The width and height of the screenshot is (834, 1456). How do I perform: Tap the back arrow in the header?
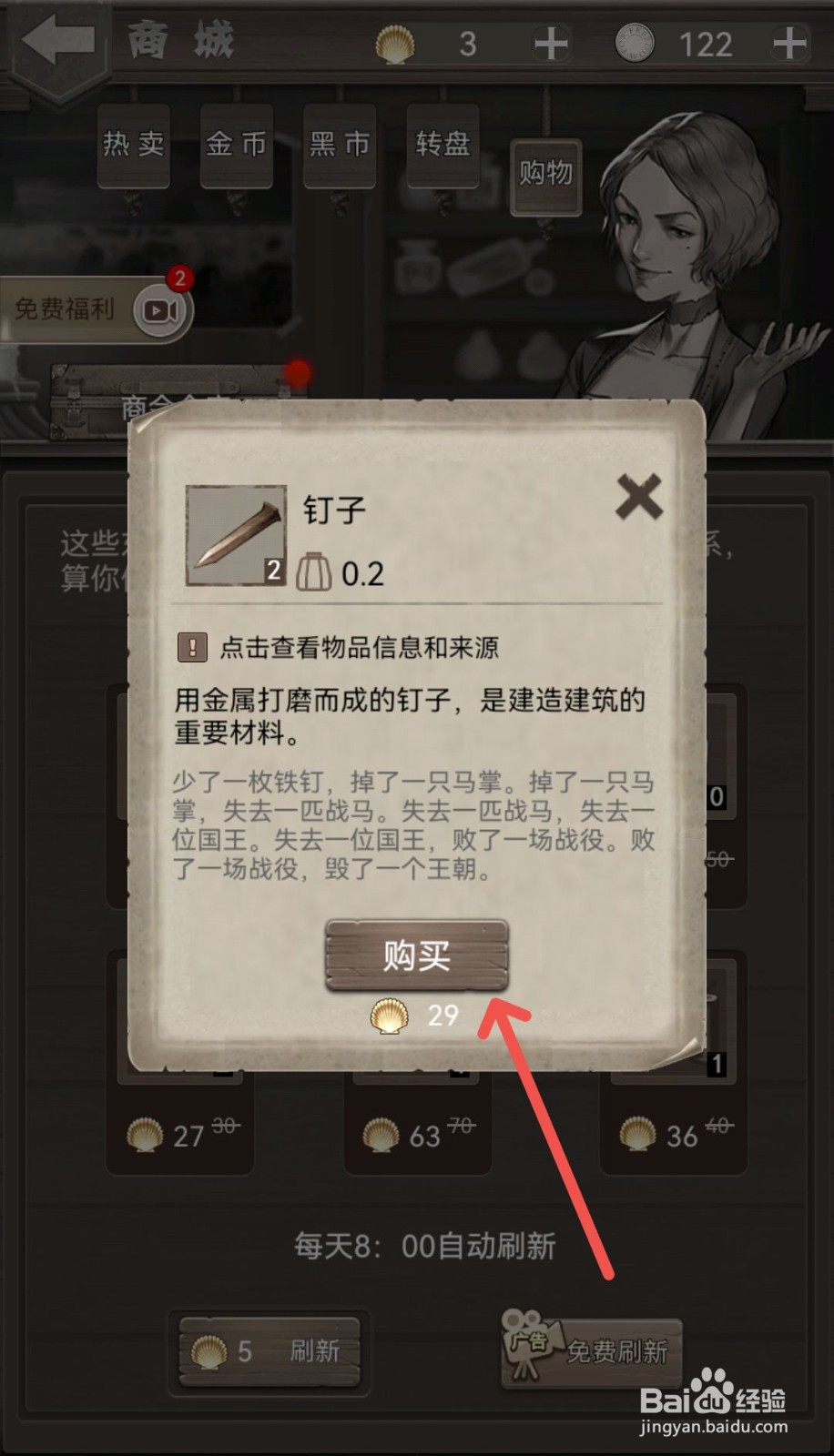click(58, 40)
